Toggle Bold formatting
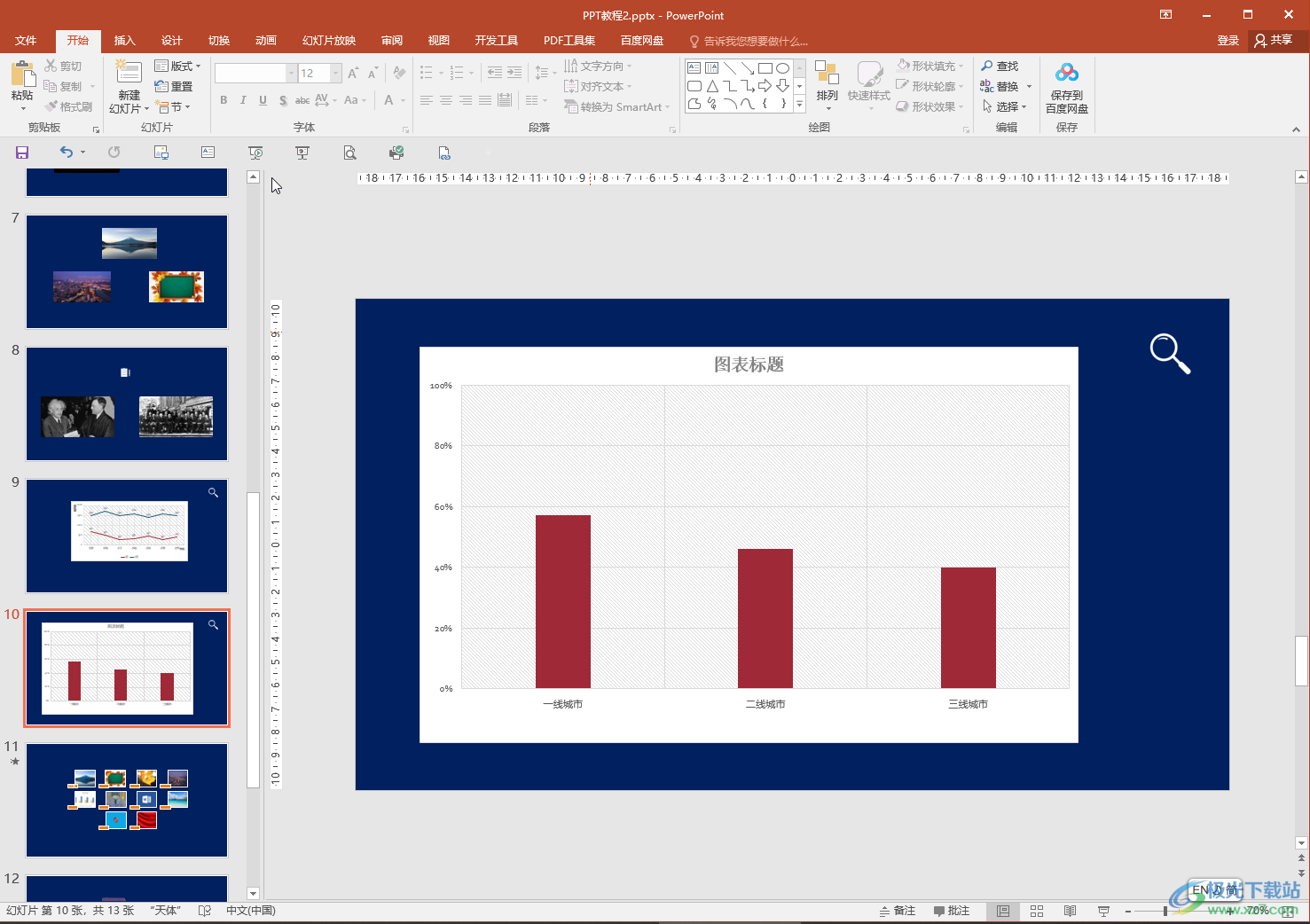Viewport: 1310px width, 924px height. point(224,100)
